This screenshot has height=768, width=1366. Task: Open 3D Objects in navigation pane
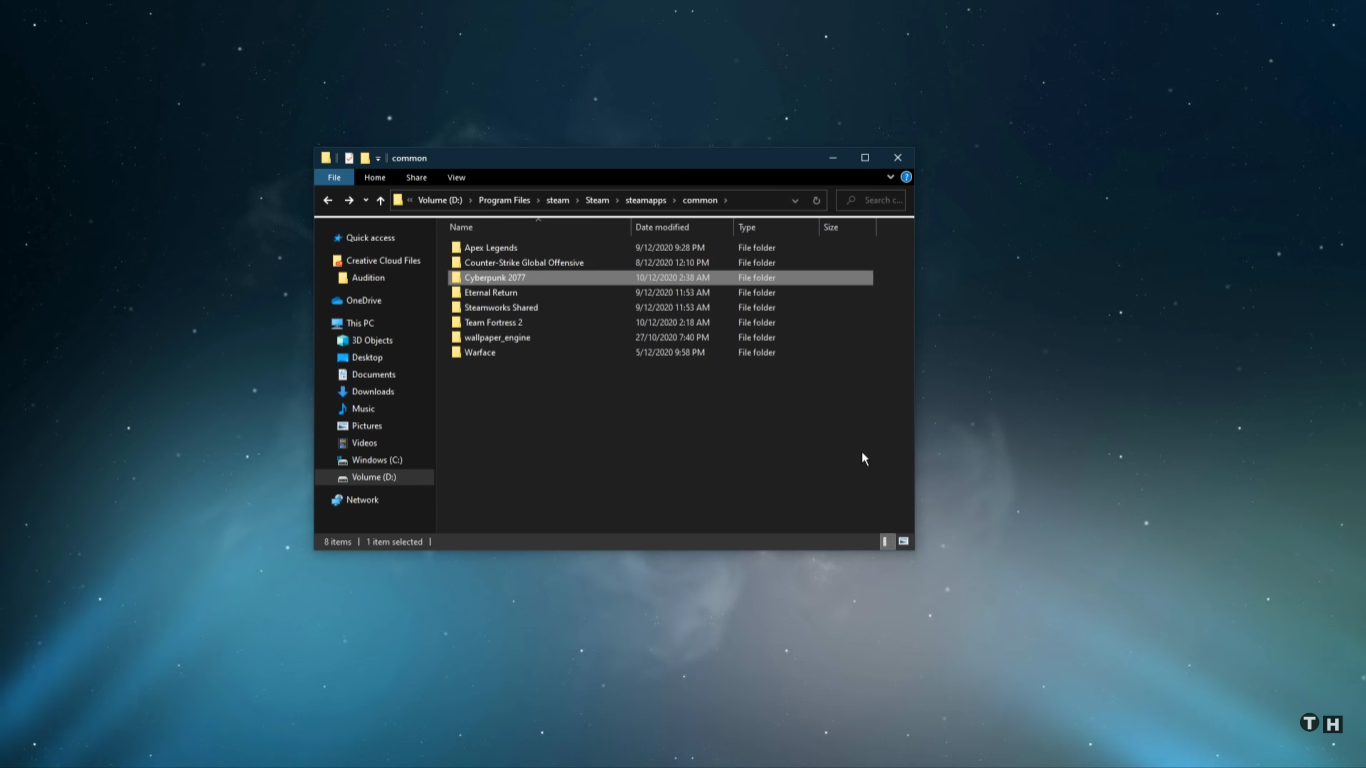click(372, 341)
